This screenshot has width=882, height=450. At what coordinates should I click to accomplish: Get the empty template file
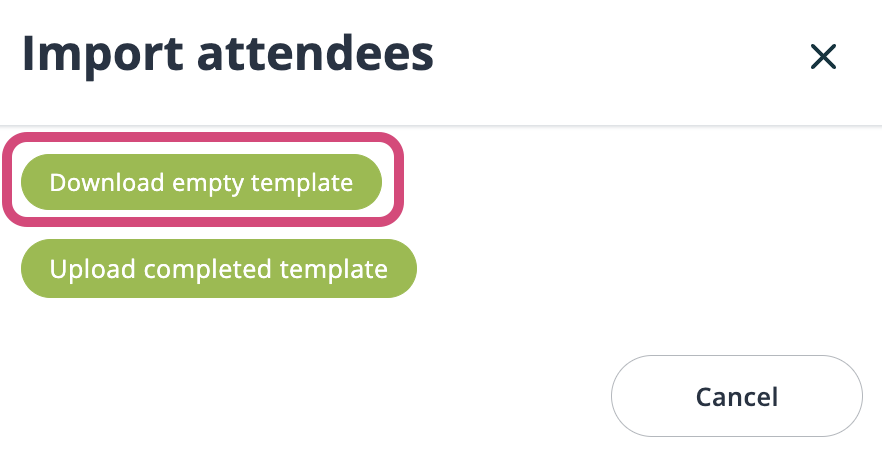(201, 182)
